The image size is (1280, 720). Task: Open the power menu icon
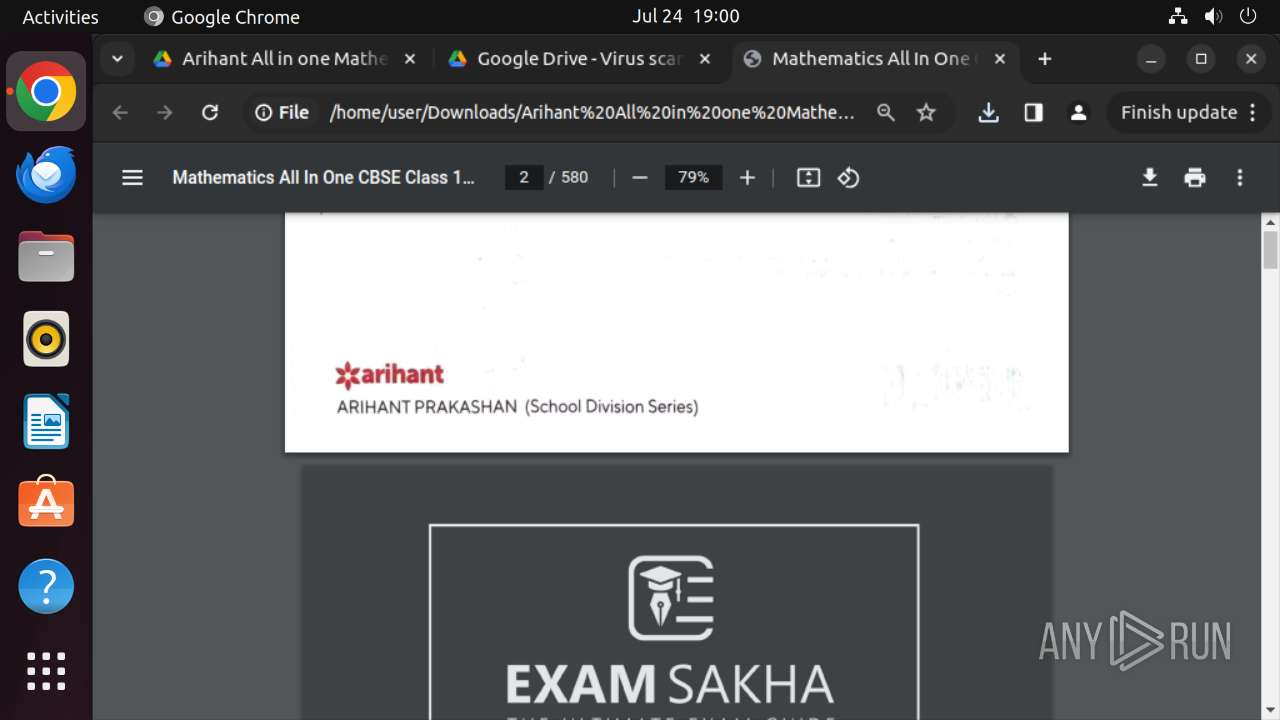1247,16
